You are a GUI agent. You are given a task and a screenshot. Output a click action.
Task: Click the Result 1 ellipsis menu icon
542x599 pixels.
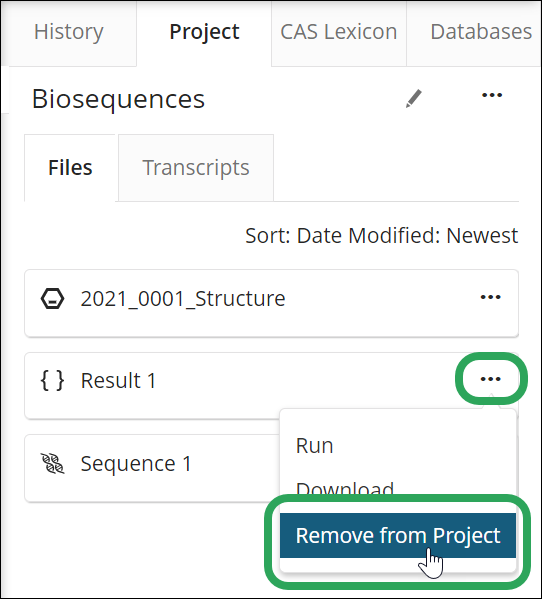click(x=490, y=379)
